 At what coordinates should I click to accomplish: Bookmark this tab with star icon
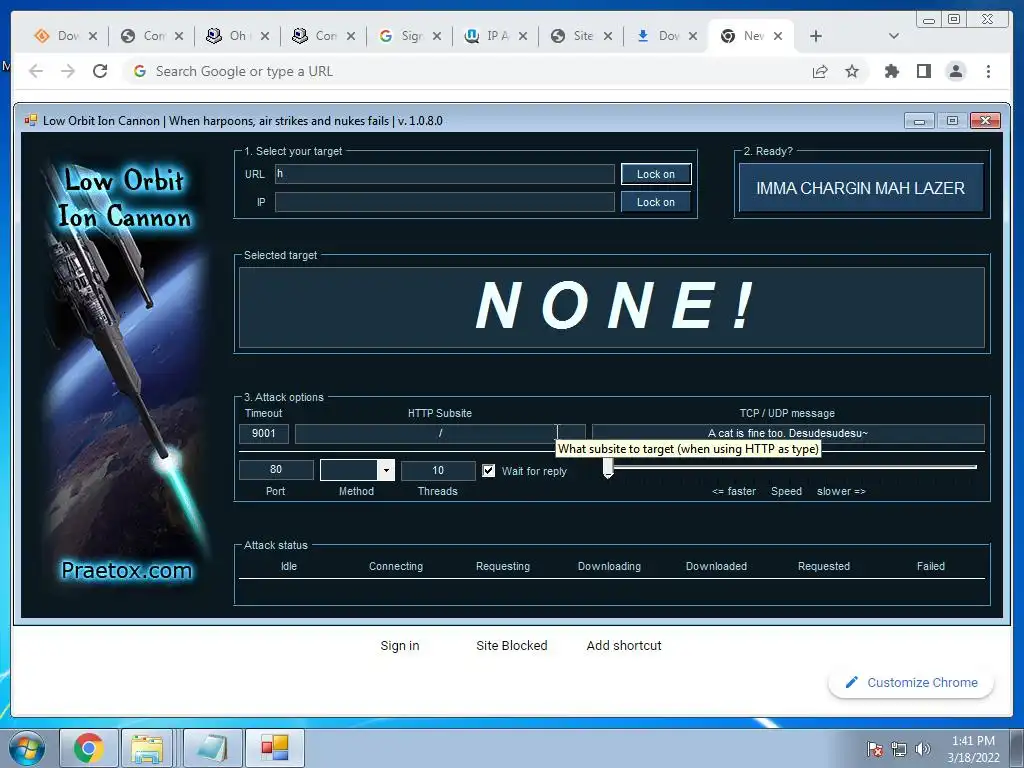click(x=852, y=71)
